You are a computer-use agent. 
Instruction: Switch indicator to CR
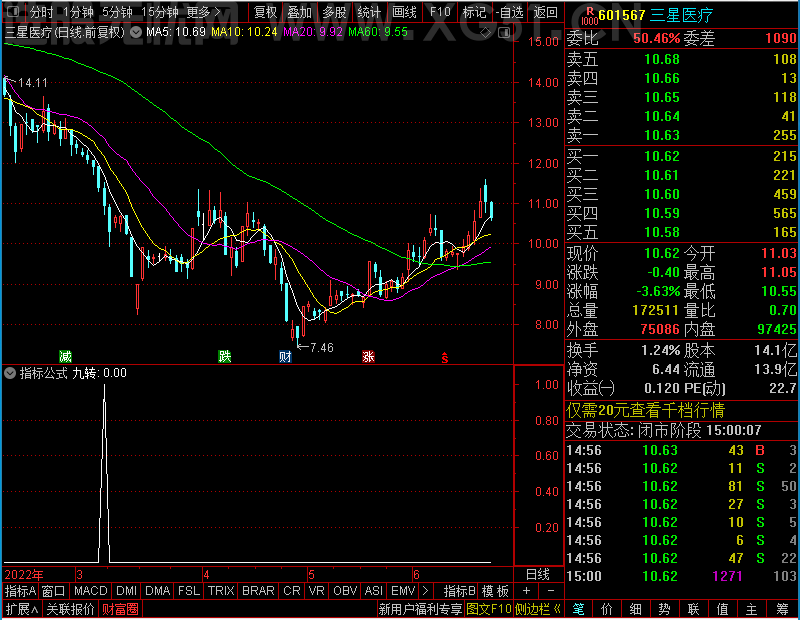(292, 591)
